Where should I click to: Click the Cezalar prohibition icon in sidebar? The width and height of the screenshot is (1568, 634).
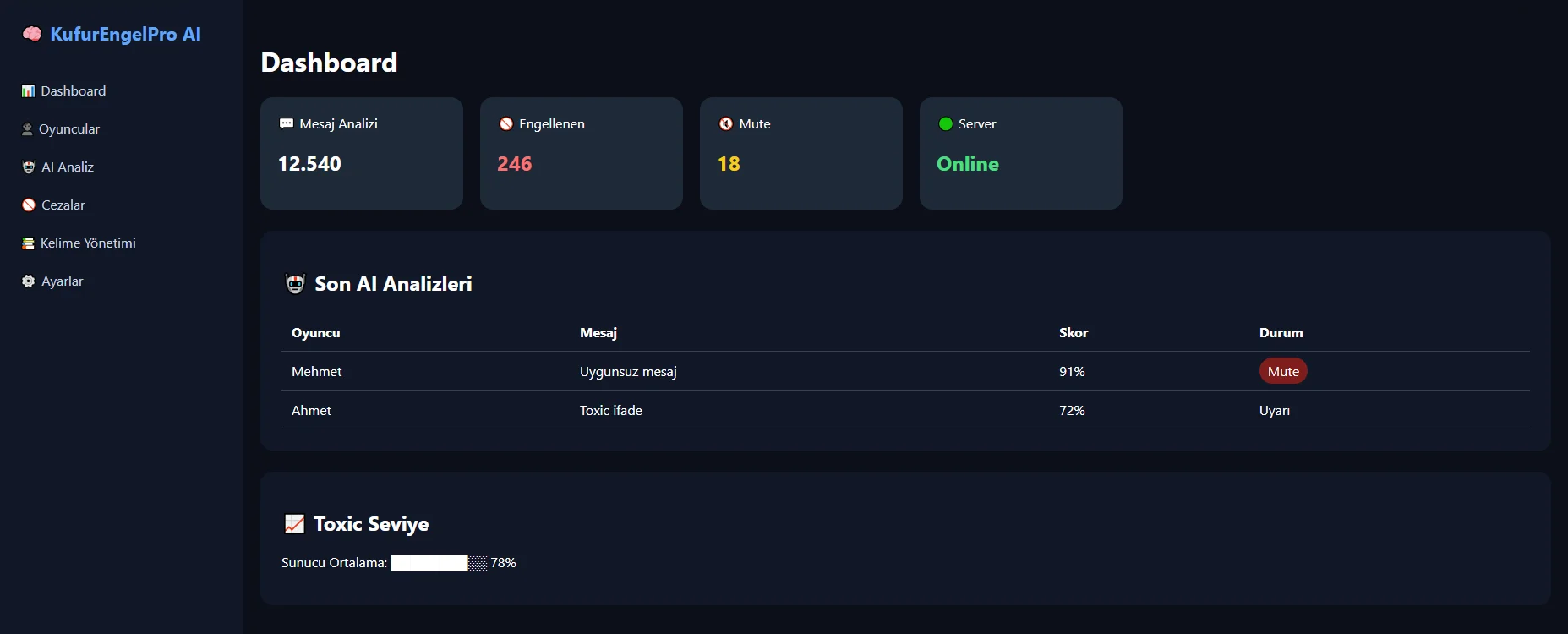28,205
